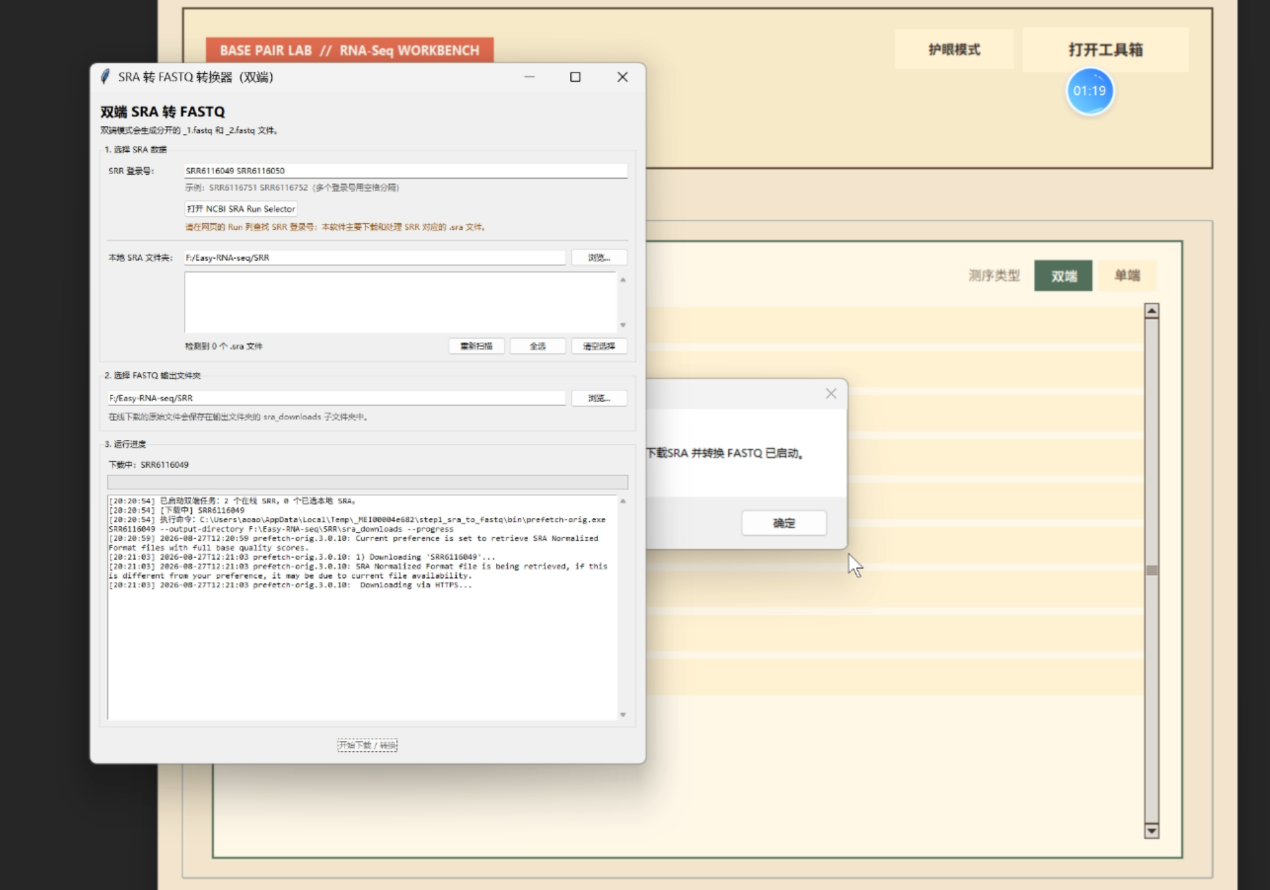Image resolution: width=1270 pixels, height=890 pixels.
Task: Click the 01:19 timer badge
Action: point(1089,91)
